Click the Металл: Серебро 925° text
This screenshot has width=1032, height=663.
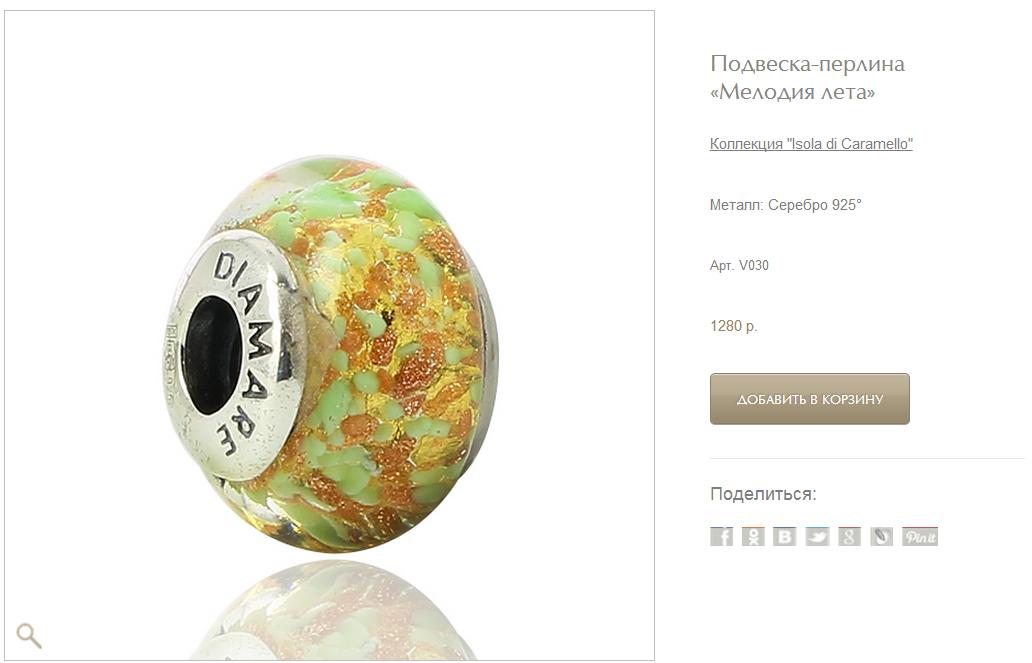pyautogui.click(x=785, y=205)
